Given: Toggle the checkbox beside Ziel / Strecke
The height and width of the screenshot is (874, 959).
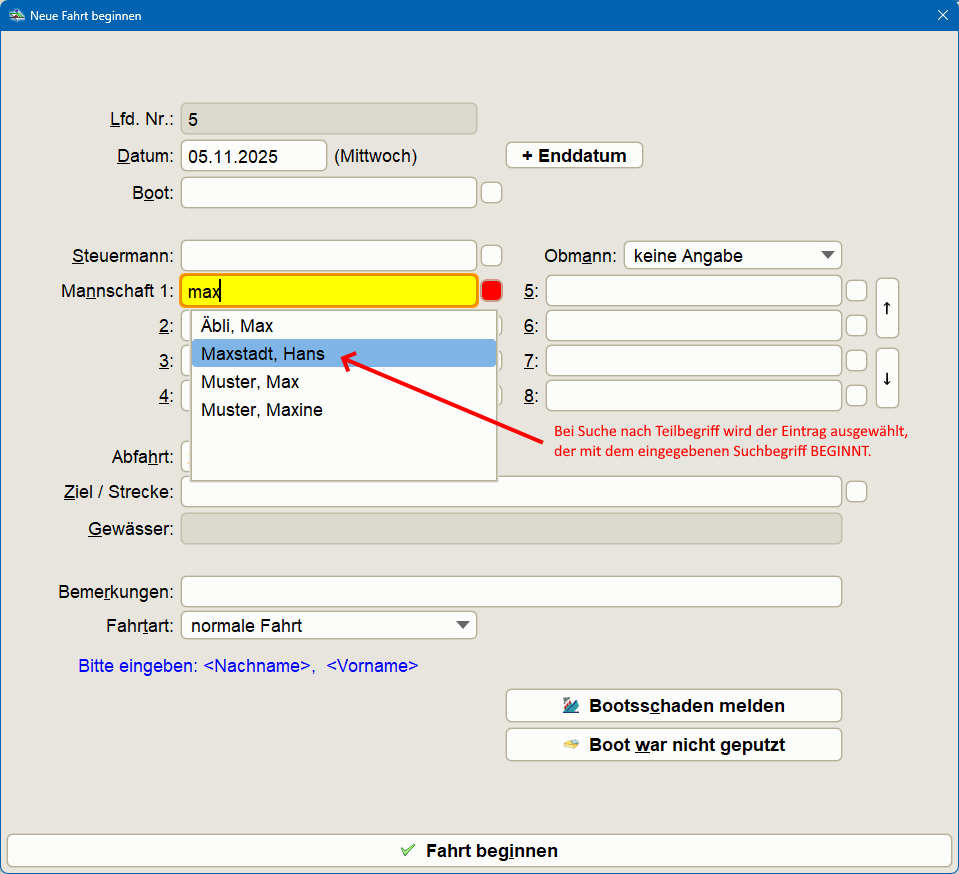Looking at the screenshot, I should tap(856, 491).
